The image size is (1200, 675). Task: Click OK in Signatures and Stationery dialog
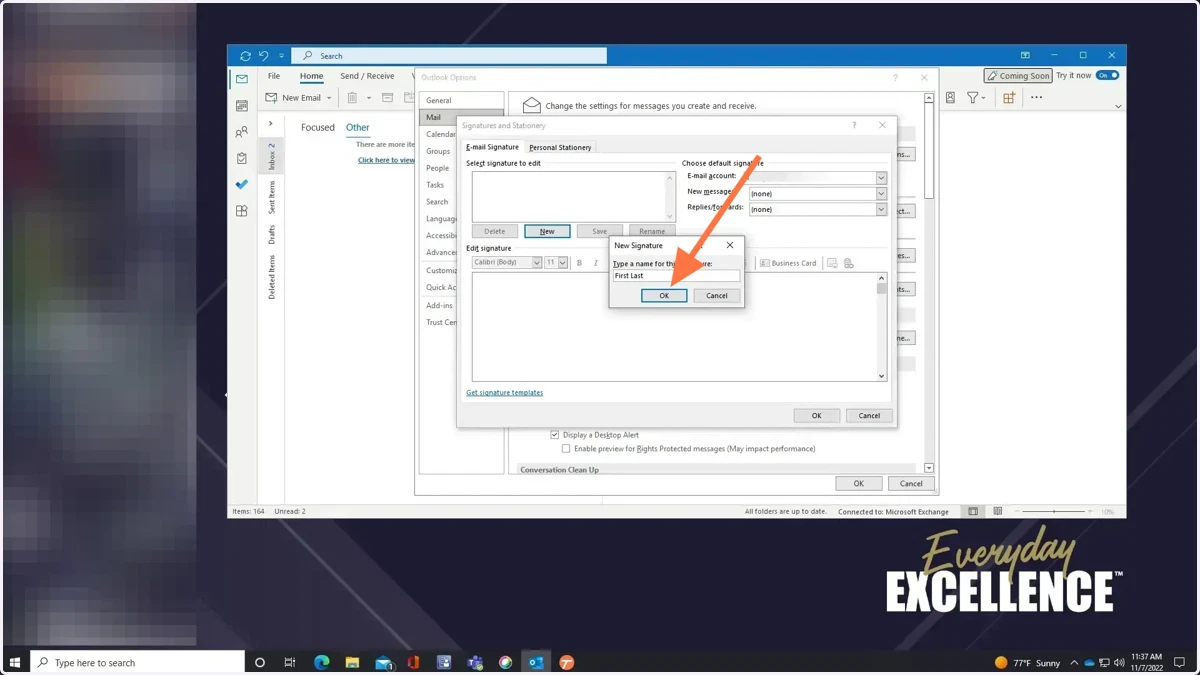pyautogui.click(x=816, y=416)
